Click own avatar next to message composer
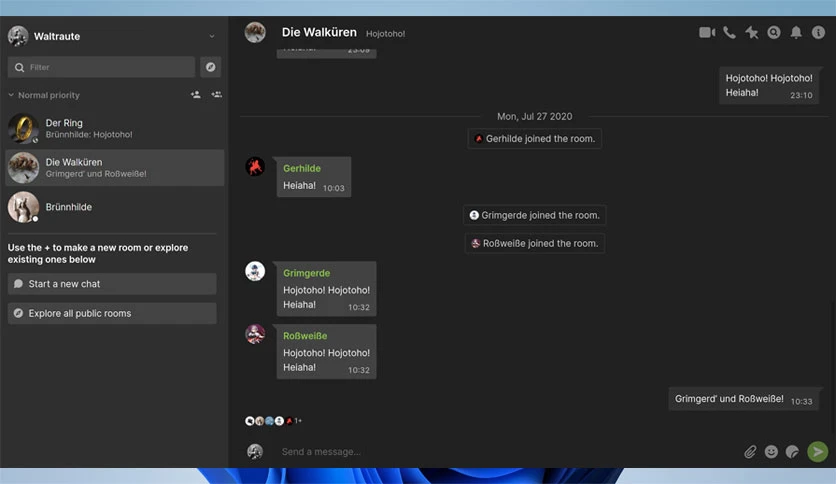 pyautogui.click(x=255, y=451)
